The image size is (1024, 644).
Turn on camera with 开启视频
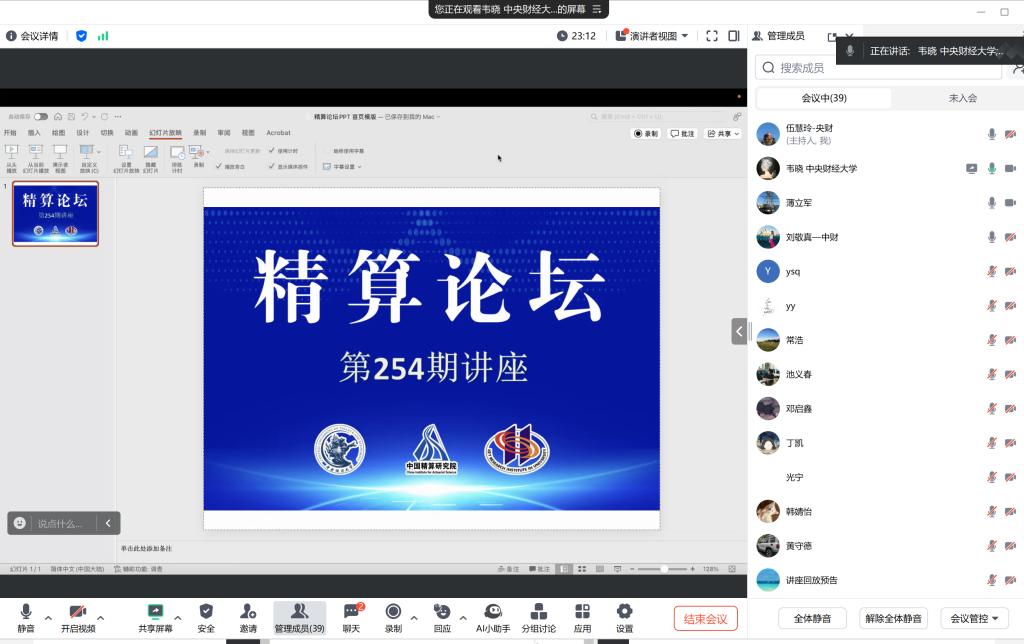tap(78, 612)
